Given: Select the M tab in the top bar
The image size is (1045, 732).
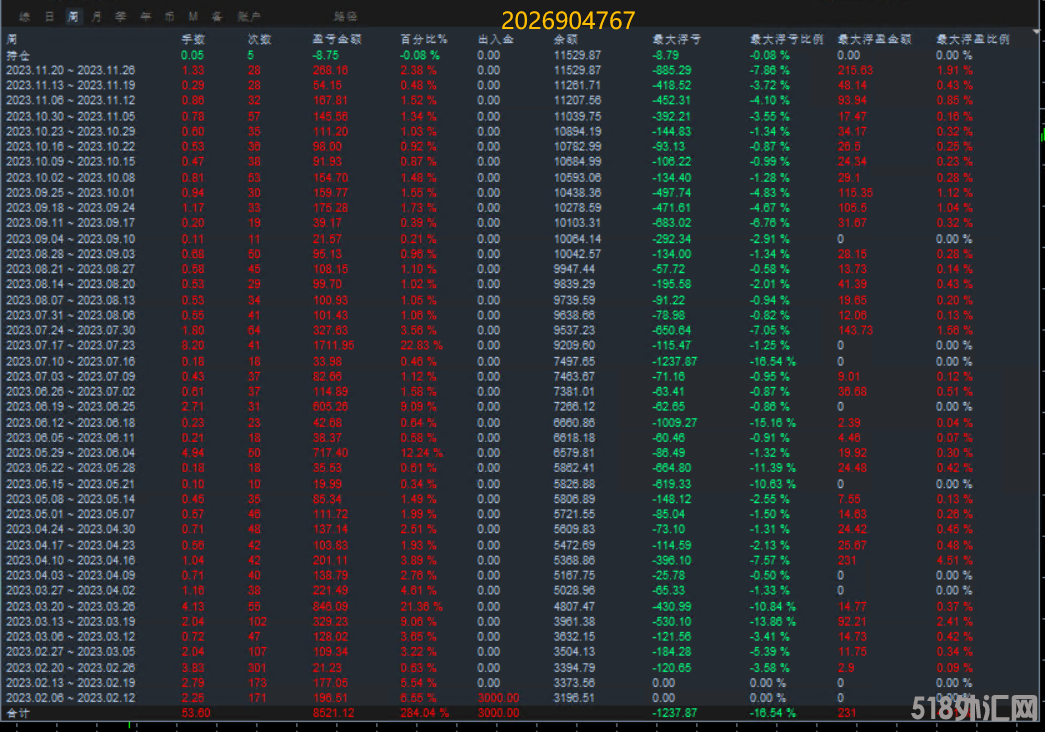Looking at the screenshot, I should [193, 17].
